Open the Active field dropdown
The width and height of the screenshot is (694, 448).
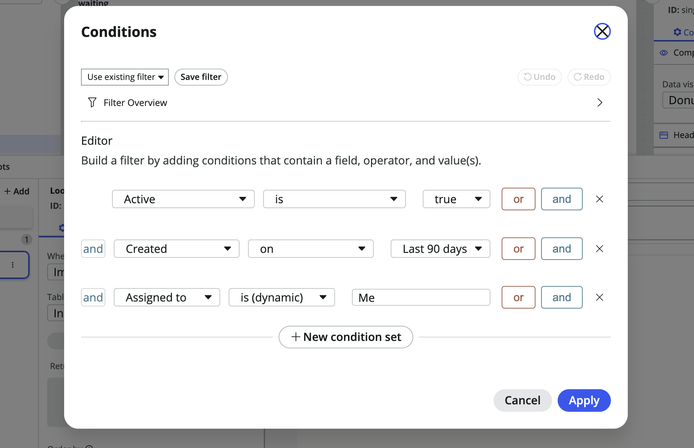pyautogui.click(x=183, y=199)
